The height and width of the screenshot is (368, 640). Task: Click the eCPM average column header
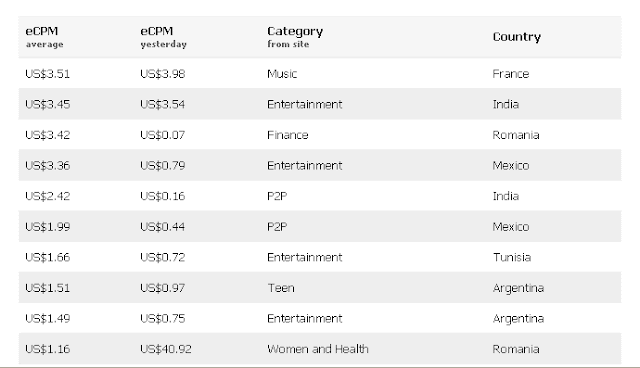[x=44, y=37]
